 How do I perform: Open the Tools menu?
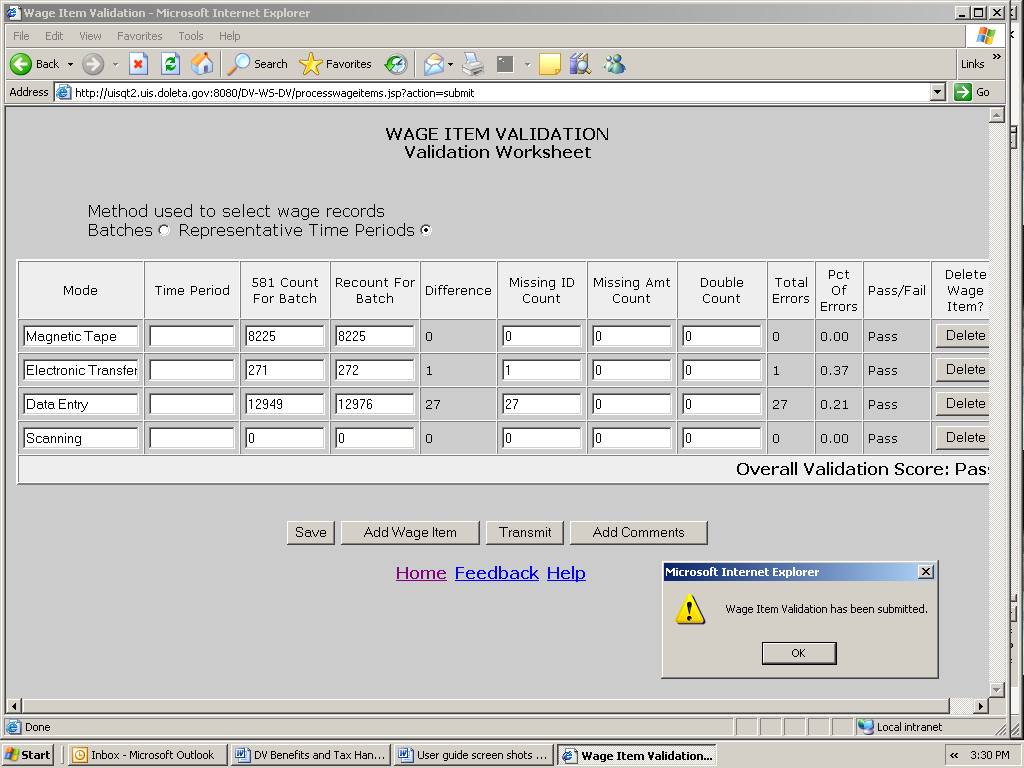[190, 36]
